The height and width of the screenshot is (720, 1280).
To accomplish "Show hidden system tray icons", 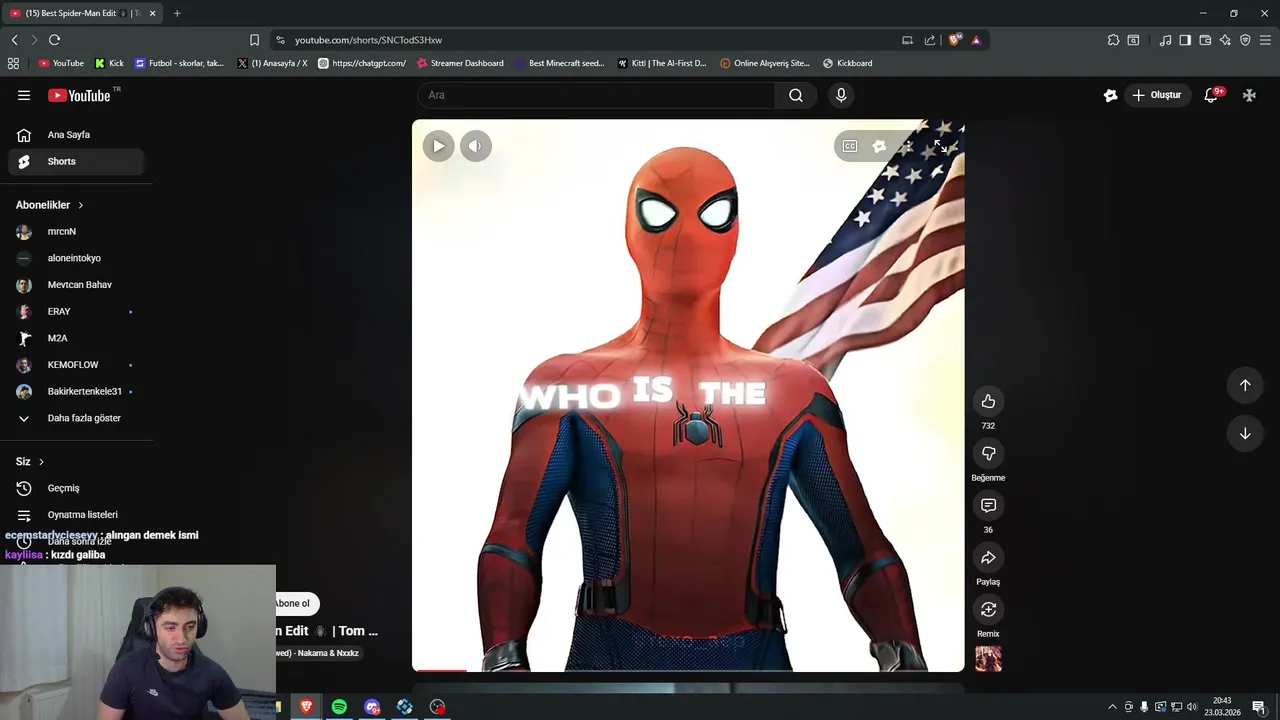I will [1112, 707].
